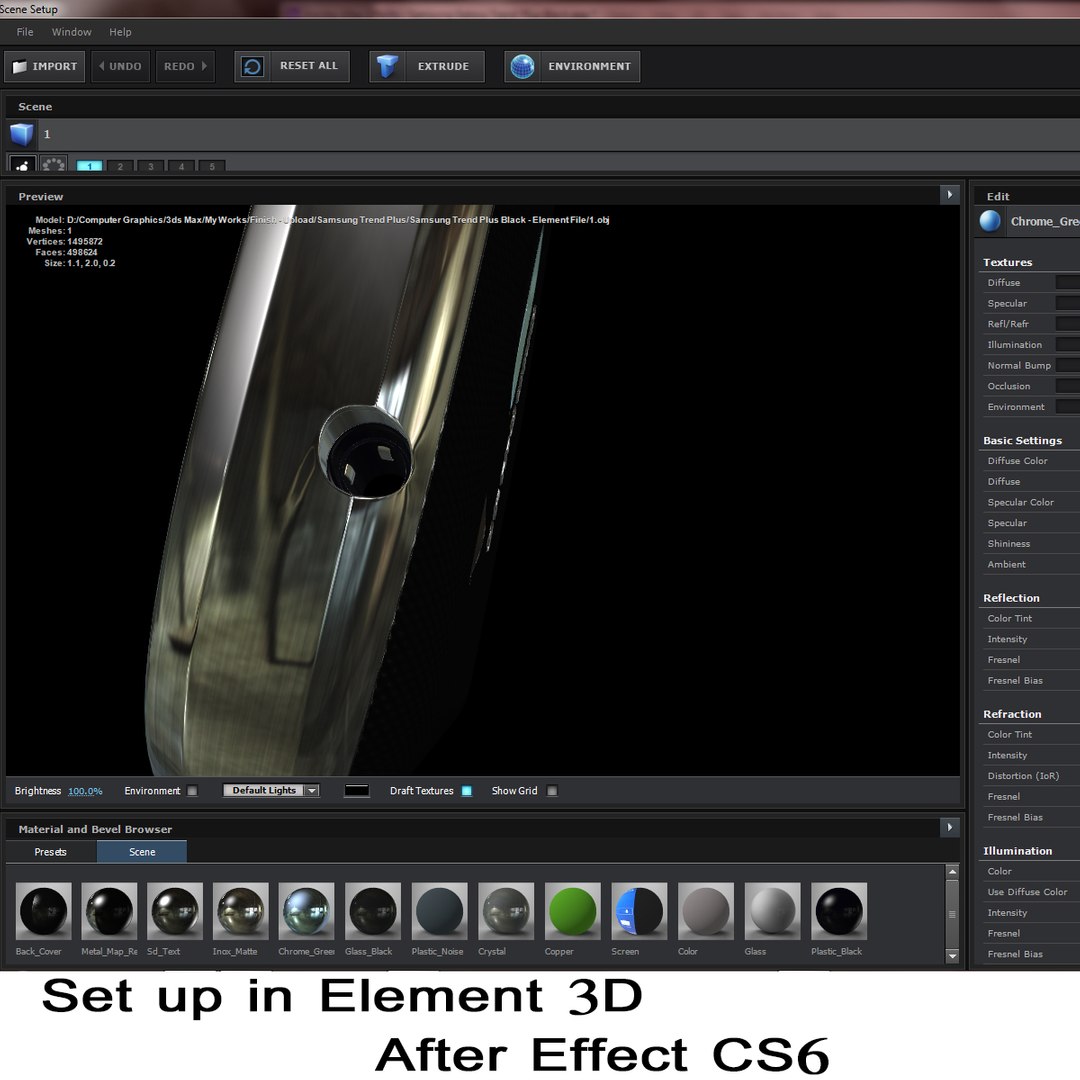Click the Diffuse texture row in Textures
1080x1080 pixels.
pos(1029,282)
